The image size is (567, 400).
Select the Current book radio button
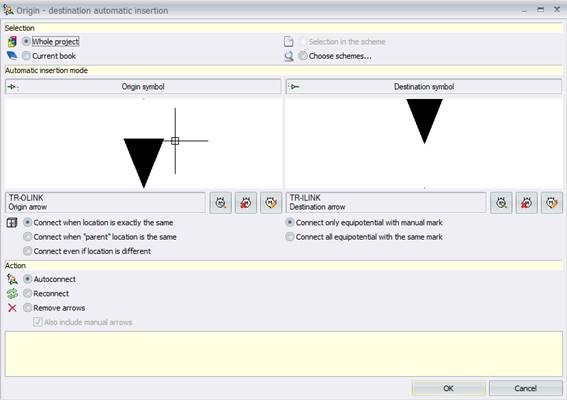point(26,56)
